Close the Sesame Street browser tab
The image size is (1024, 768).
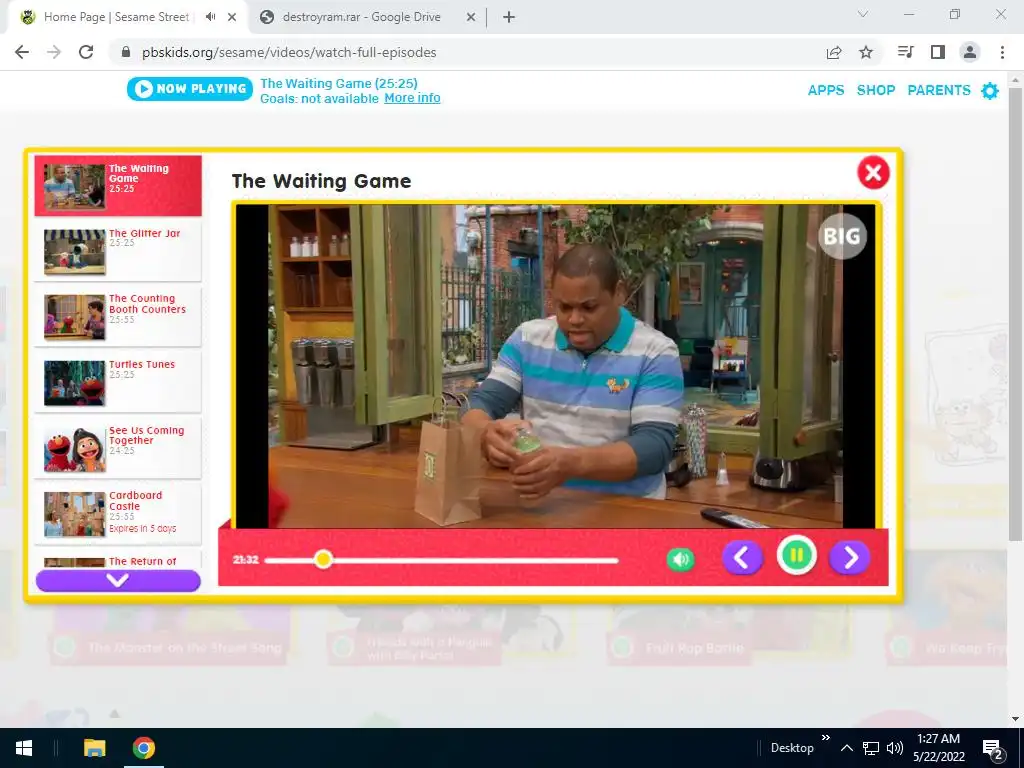pyautogui.click(x=232, y=17)
